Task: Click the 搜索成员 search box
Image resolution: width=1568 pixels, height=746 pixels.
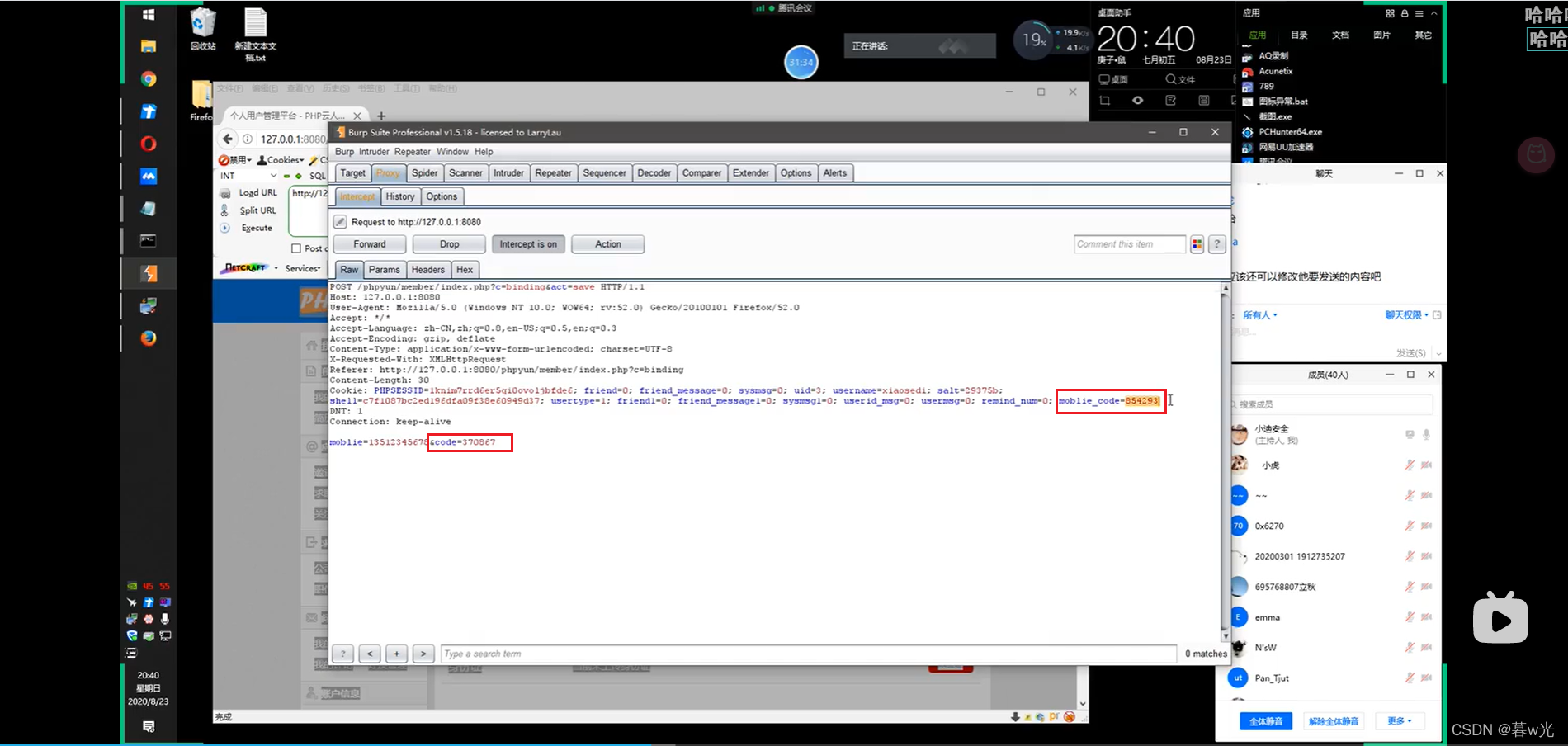Action: click(x=1330, y=404)
